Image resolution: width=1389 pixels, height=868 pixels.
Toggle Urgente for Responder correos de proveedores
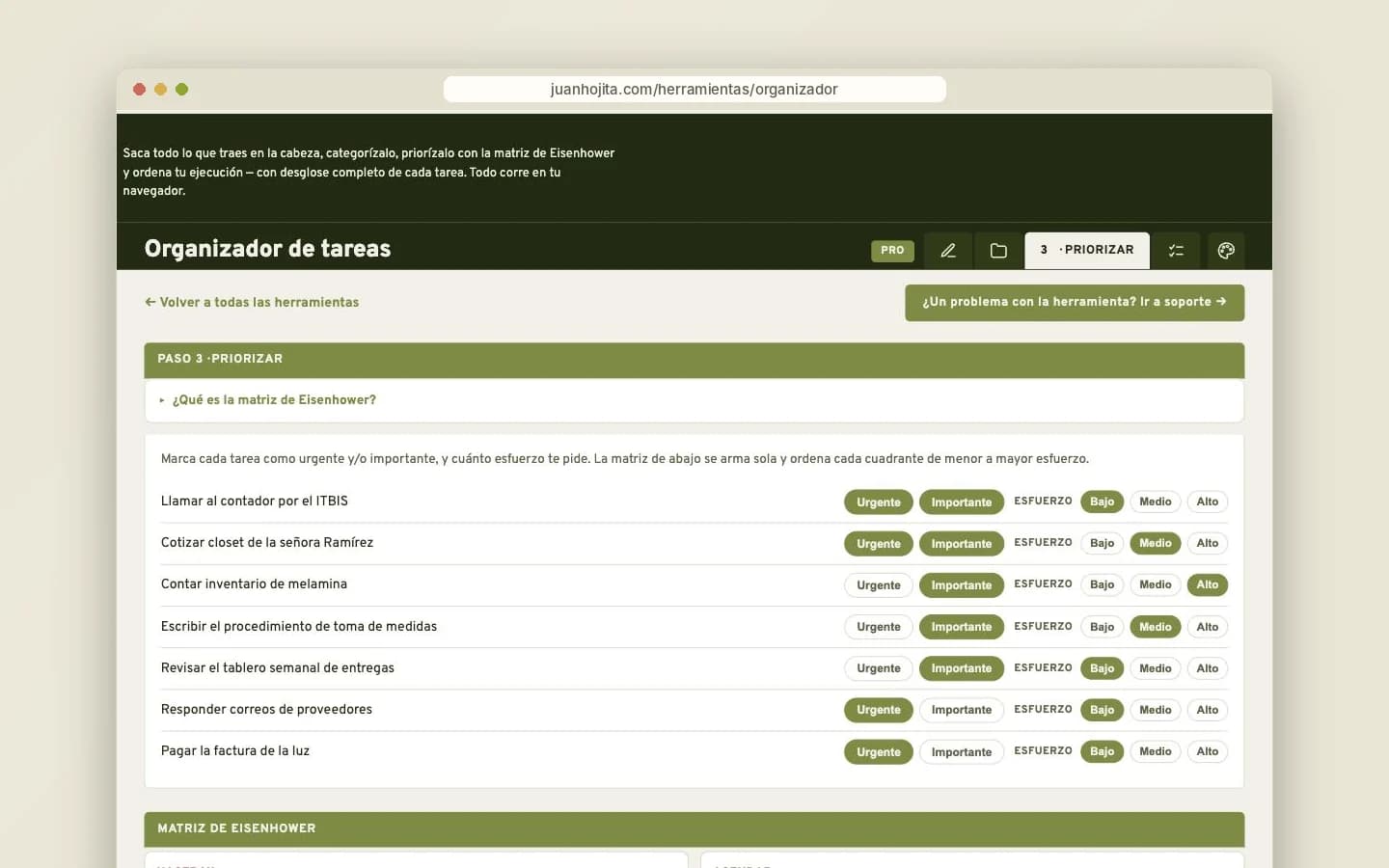pyautogui.click(x=879, y=710)
